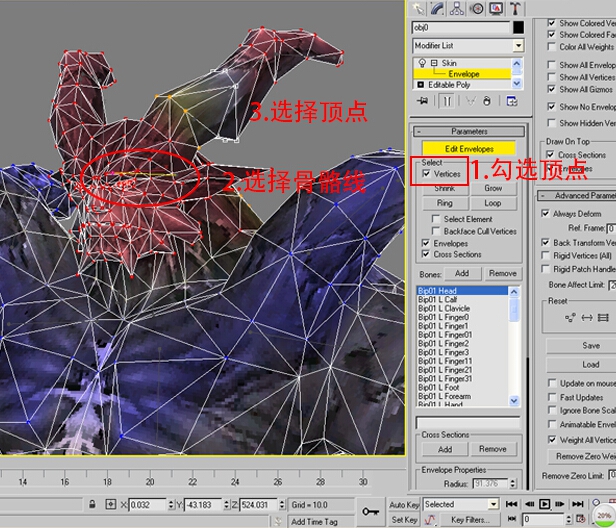Open the Modifier List dropdown
This screenshot has height=528, width=616.
(x=518, y=46)
